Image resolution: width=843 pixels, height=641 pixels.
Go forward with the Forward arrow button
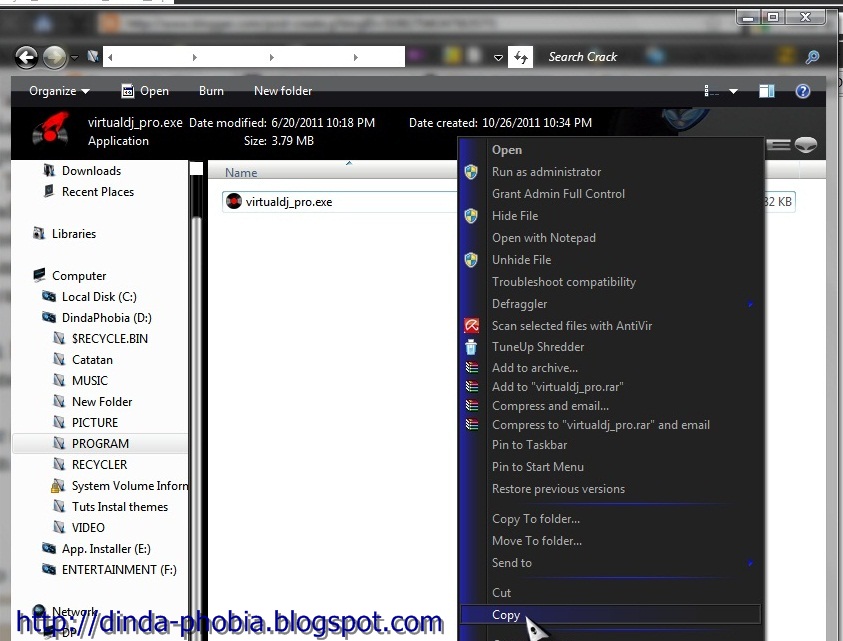point(54,57)
